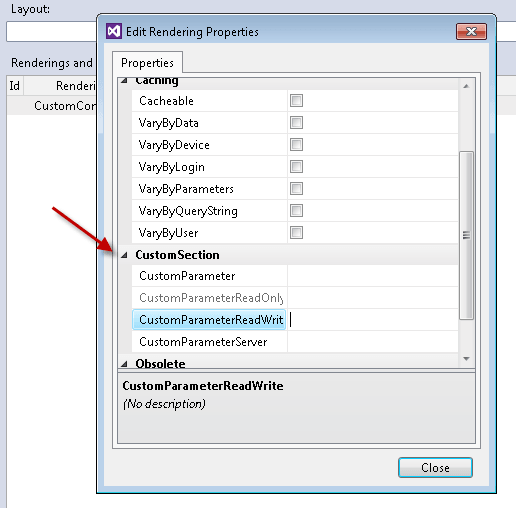Screen dimensions: 516x508
Task: Check the VaryByQueryString box
Action: (296, 211)
